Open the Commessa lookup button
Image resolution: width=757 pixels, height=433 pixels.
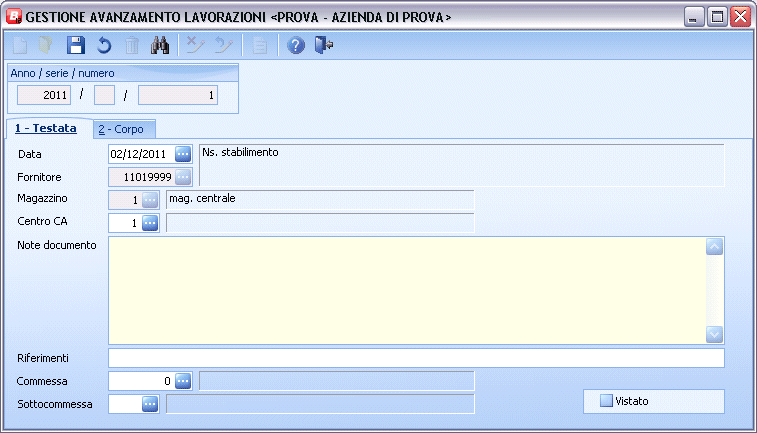[x=183, y=381]
